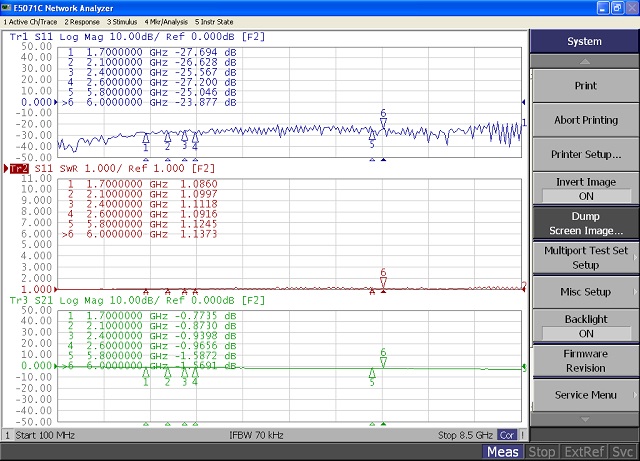Screen dimensions: 640x461
Task: Click marker 5 triangle on Tr1 trace
Action: click(x=372, y=135)
